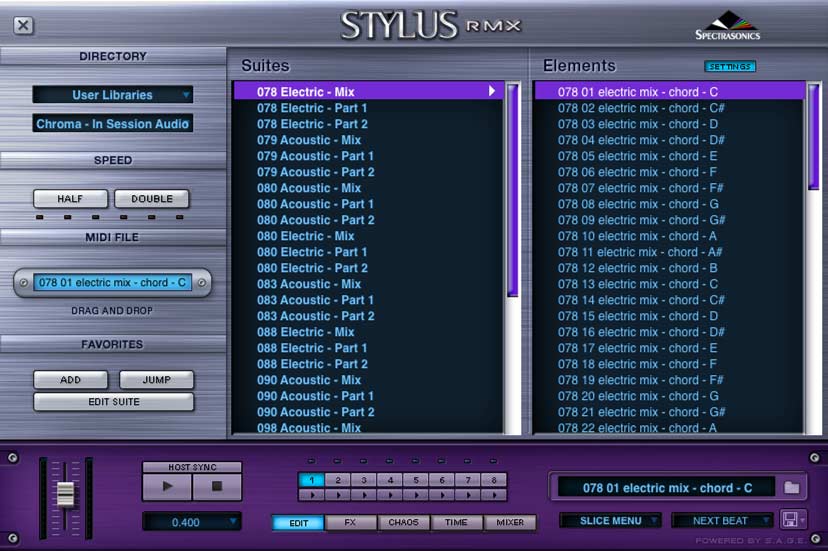This screenshot has width=828, height=551.
Task: Click the X close icon at the top left
Action: (23, 25)
